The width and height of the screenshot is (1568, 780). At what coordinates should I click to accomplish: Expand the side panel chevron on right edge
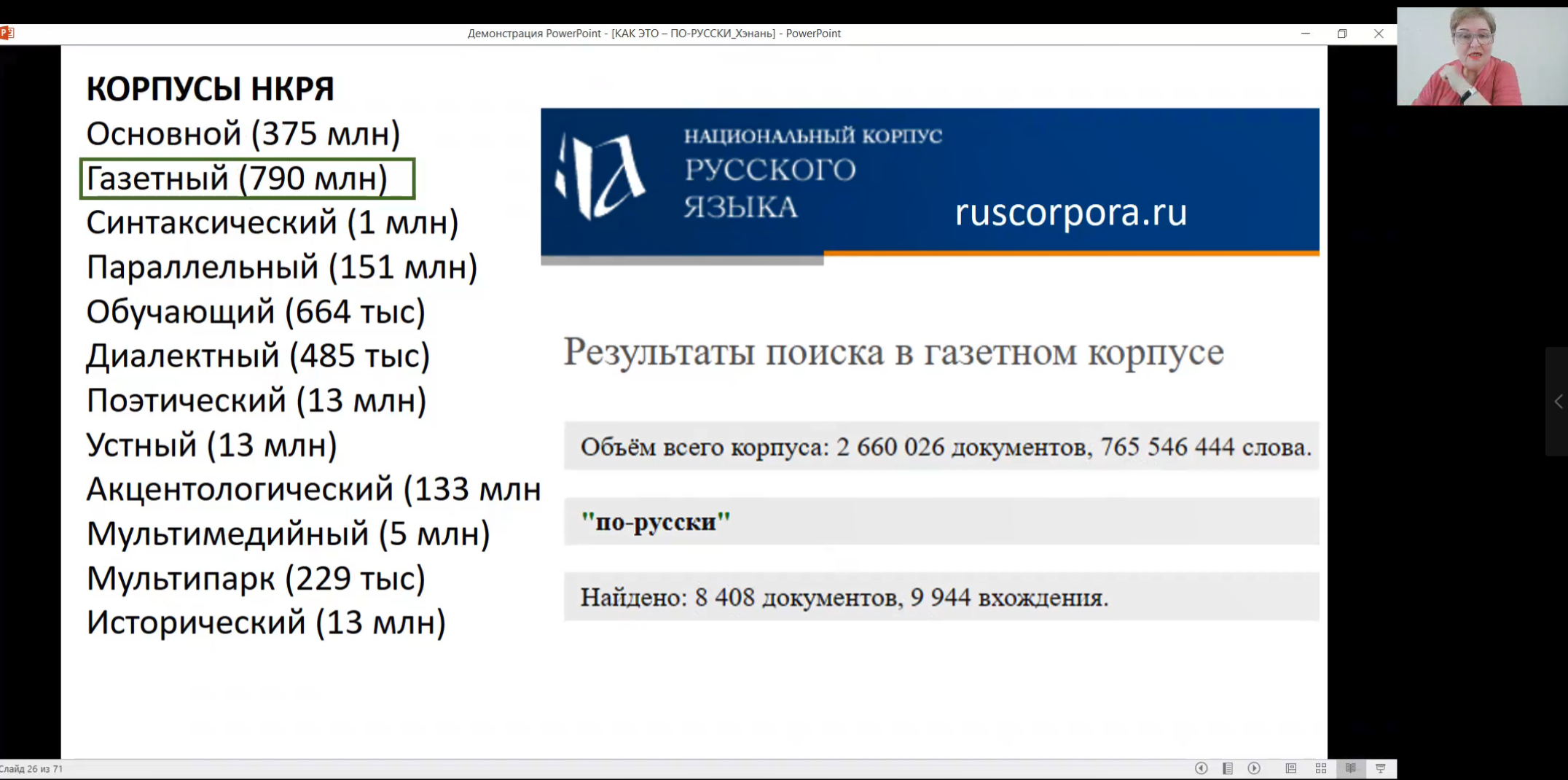click(x=1558, y=402)
